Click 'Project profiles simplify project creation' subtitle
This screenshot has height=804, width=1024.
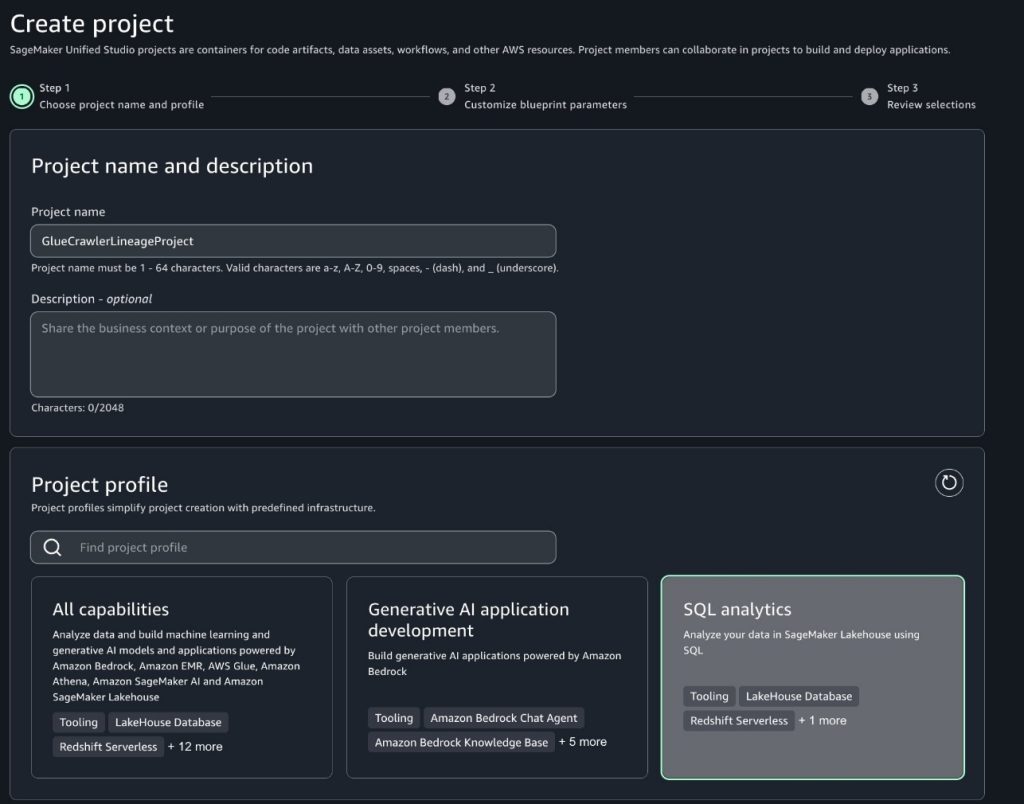pyautogui.click(x=203, y=507)
